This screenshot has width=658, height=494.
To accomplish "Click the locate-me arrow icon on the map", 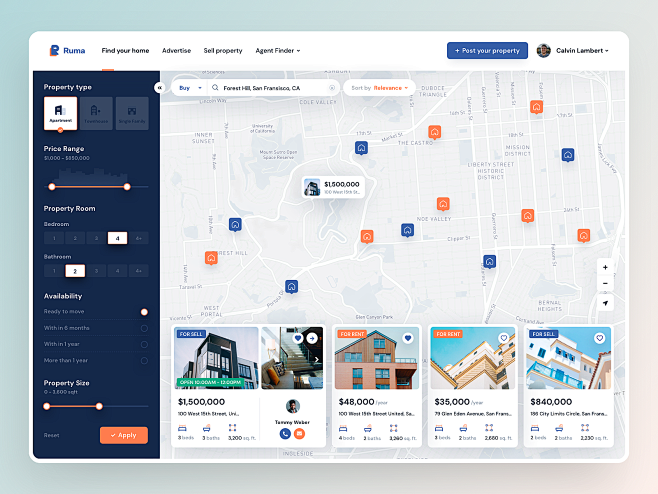I will click(605, 303).
